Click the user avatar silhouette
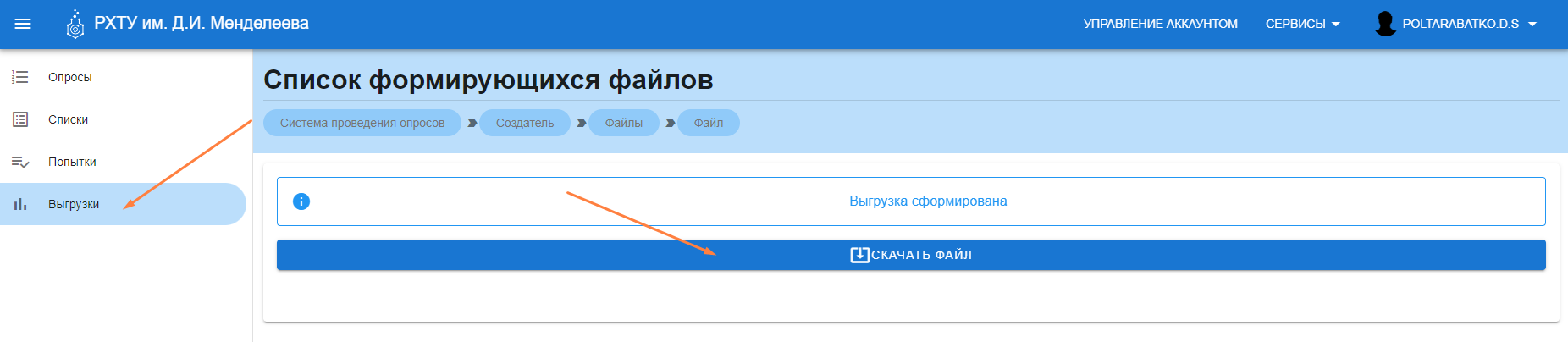The image size is (1568, 342). point(1385,24)
